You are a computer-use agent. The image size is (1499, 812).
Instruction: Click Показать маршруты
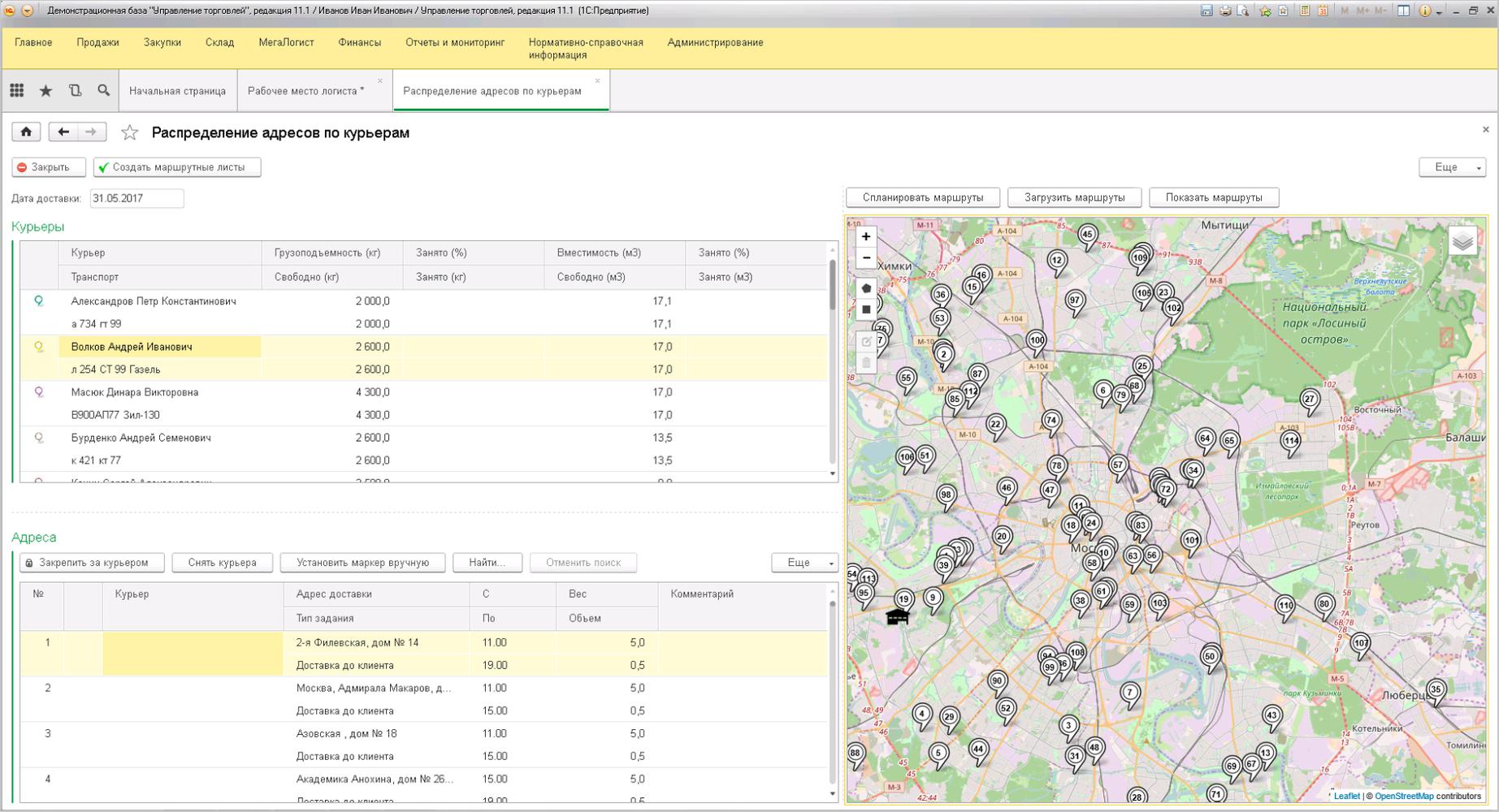tap(1214, 197)
